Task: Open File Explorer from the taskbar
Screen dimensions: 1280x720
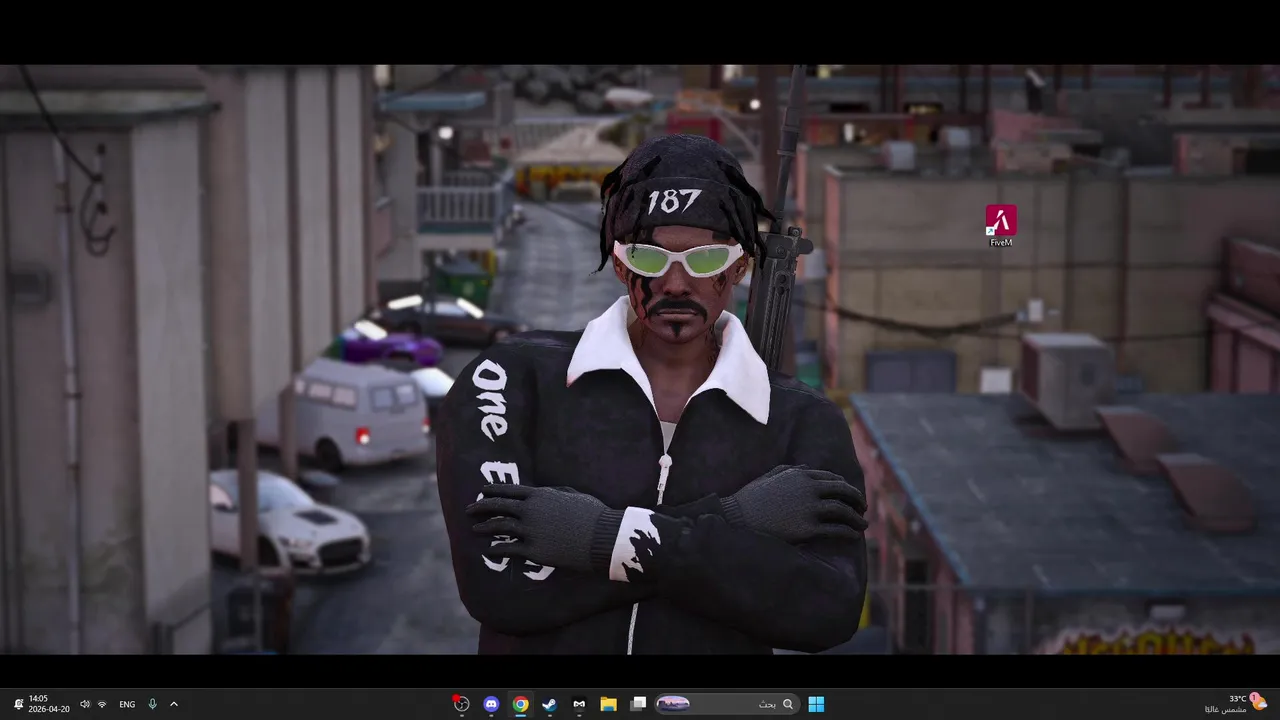Action: pyautogui.click(x=608, y=704)
